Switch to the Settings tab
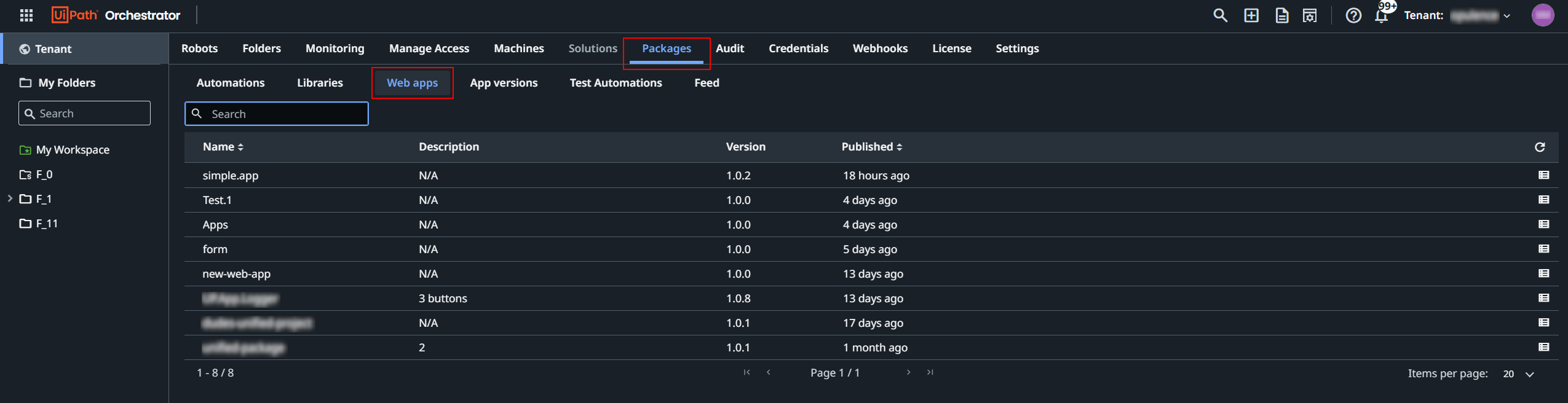Viewport: 1568px width, 403px height. click(1017, 49)
